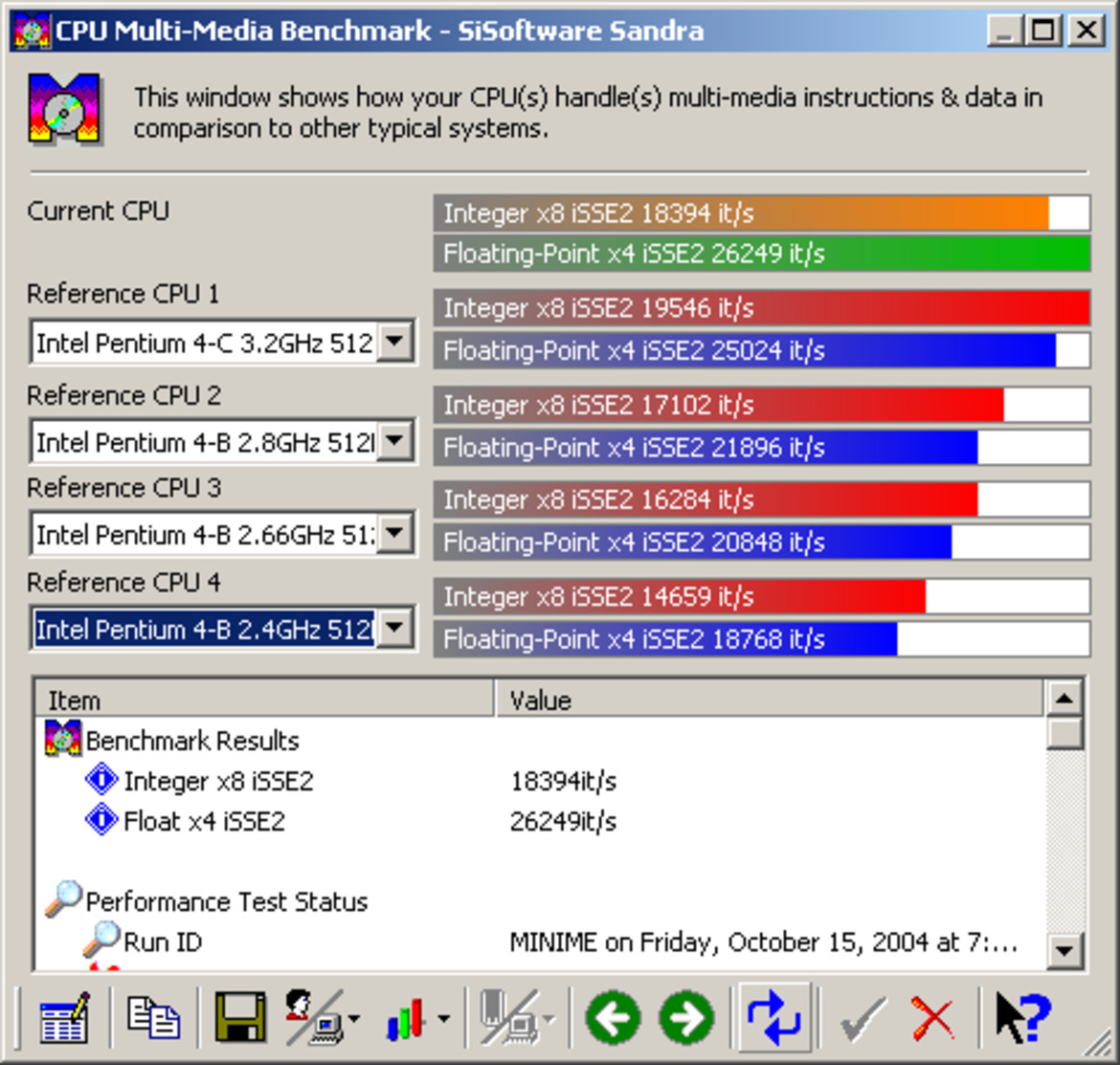
Task: Select the Run ID row
Action: click(x=163, y=942)
